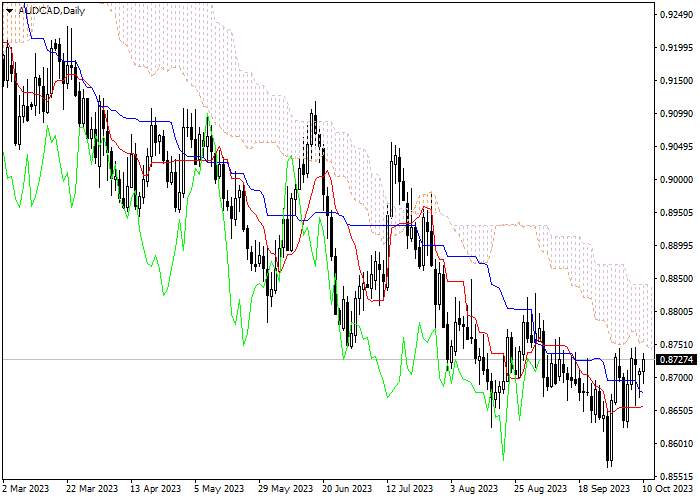
Task: Click the 20 Jun 2023 date label
Action: pos(347,488)
